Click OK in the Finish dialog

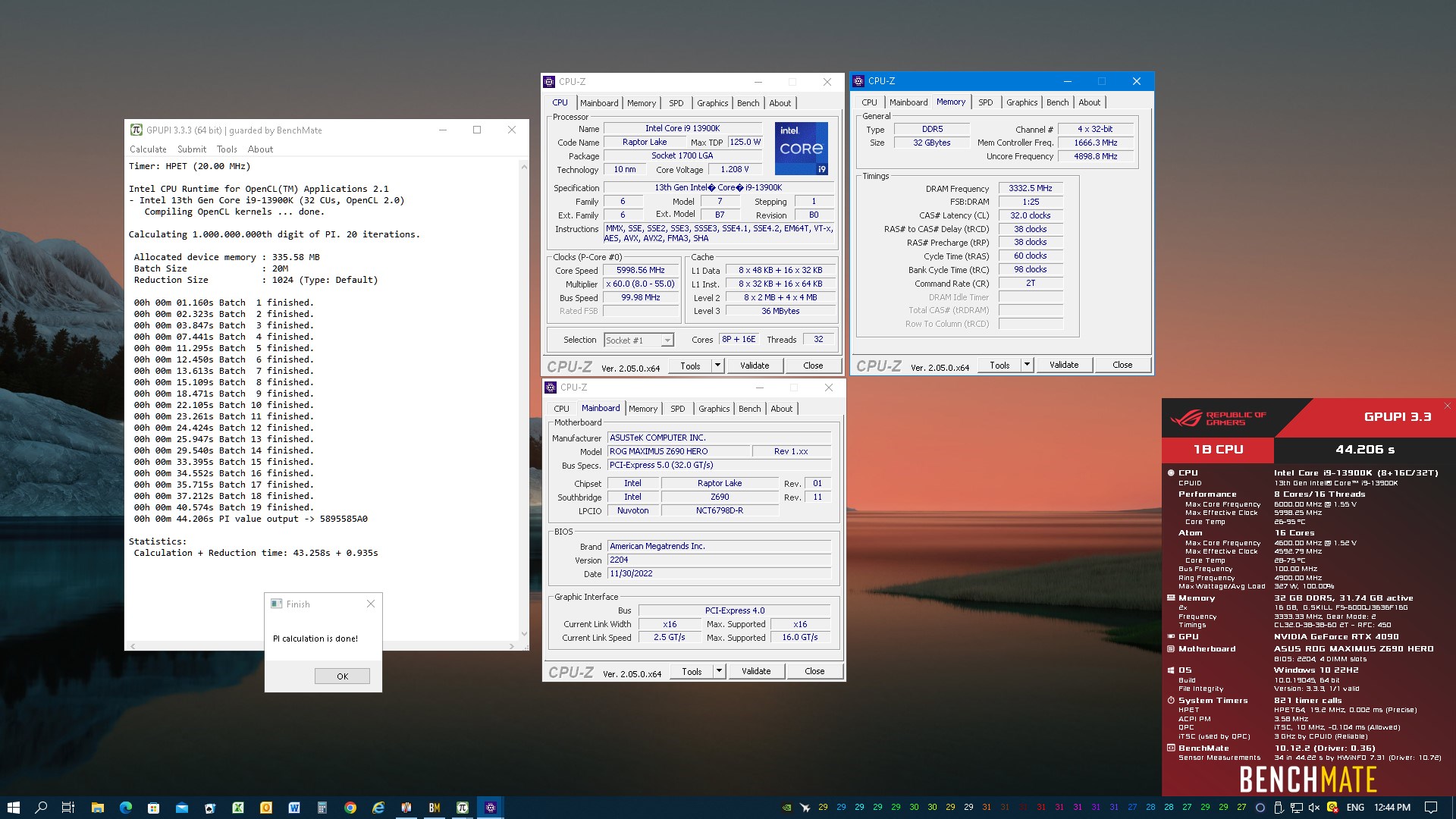342,676
